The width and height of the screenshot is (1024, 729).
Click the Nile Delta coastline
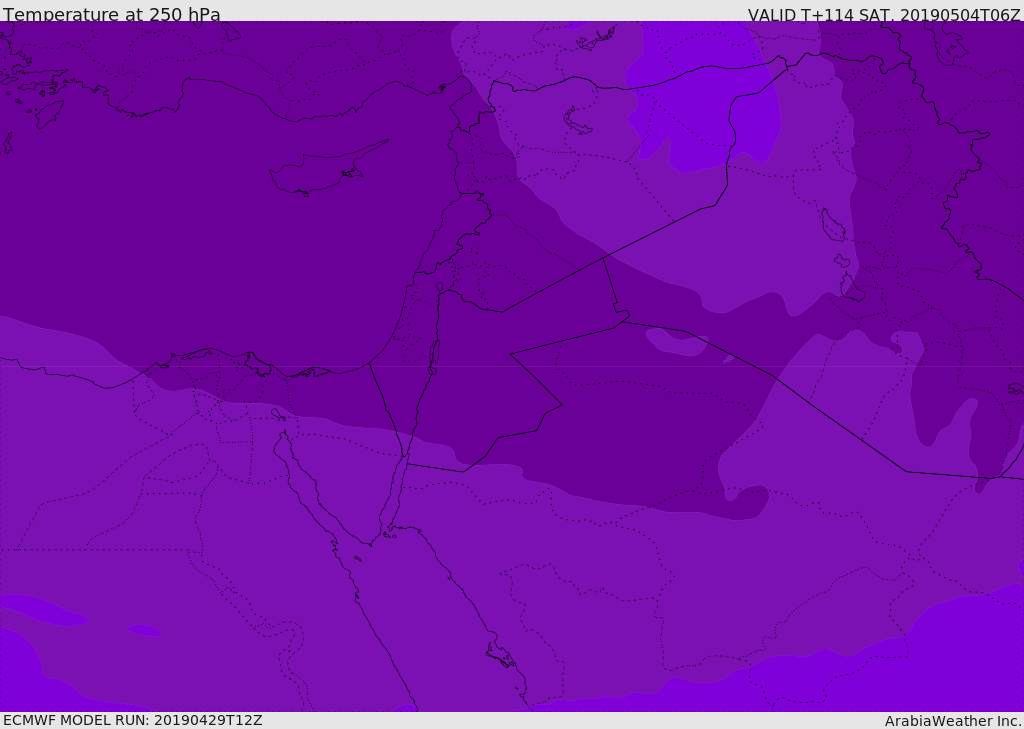[215, 353]
